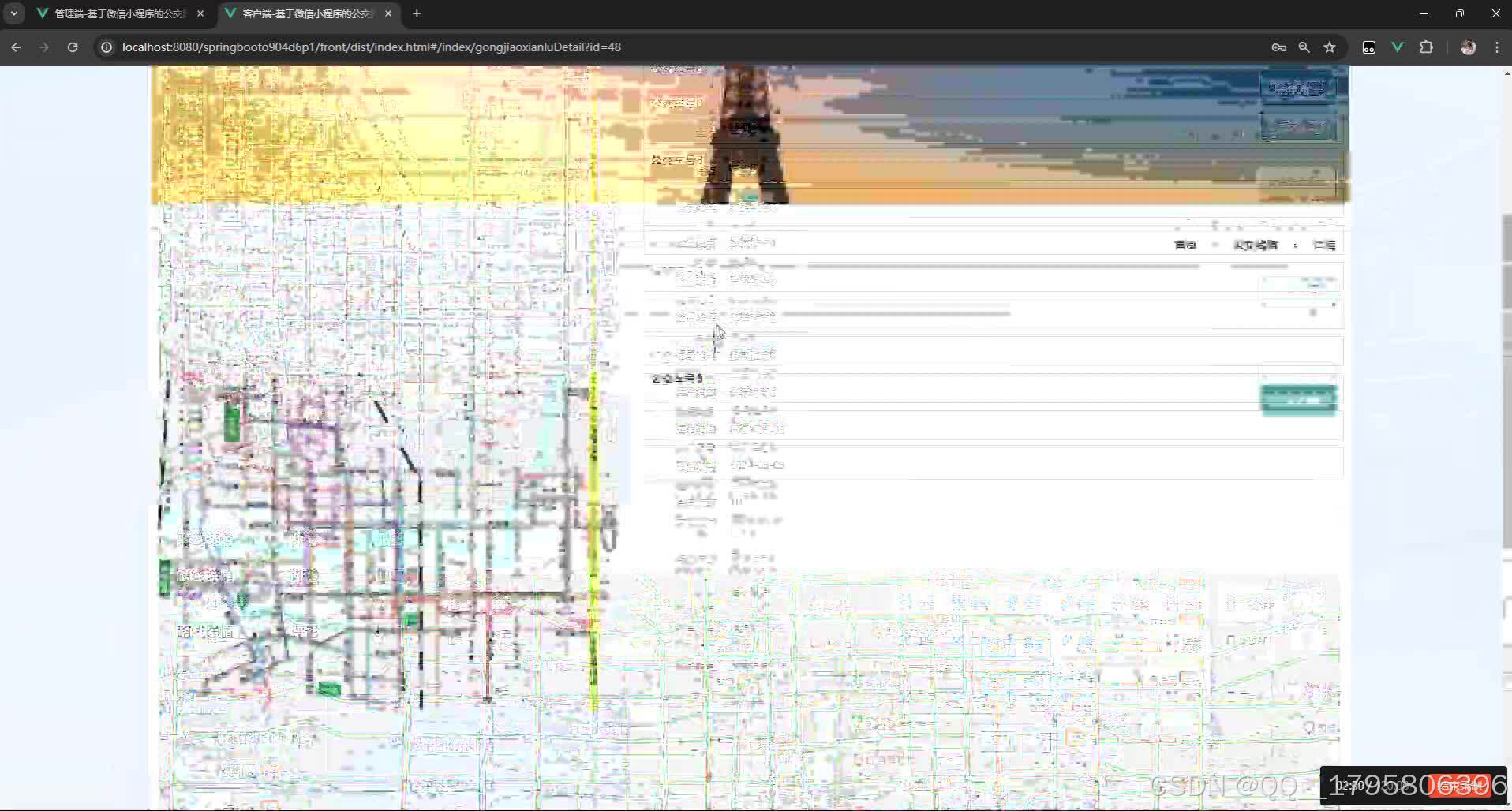The height and width of the screenshot is (811, 1512).
Task: Click the first breadcrumb link on the left
Action: 1185,245
